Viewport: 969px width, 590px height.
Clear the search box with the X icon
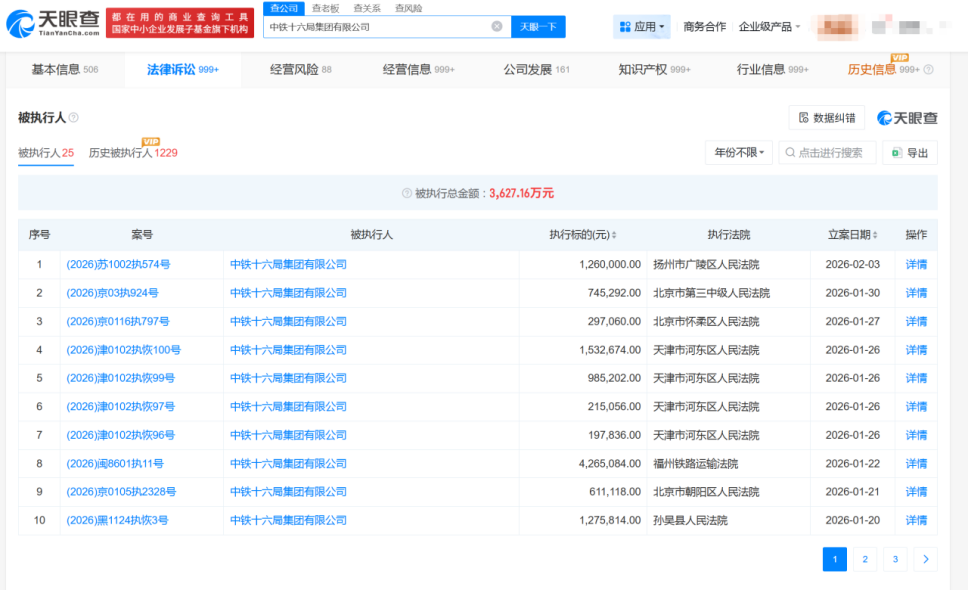pos(497,27)
